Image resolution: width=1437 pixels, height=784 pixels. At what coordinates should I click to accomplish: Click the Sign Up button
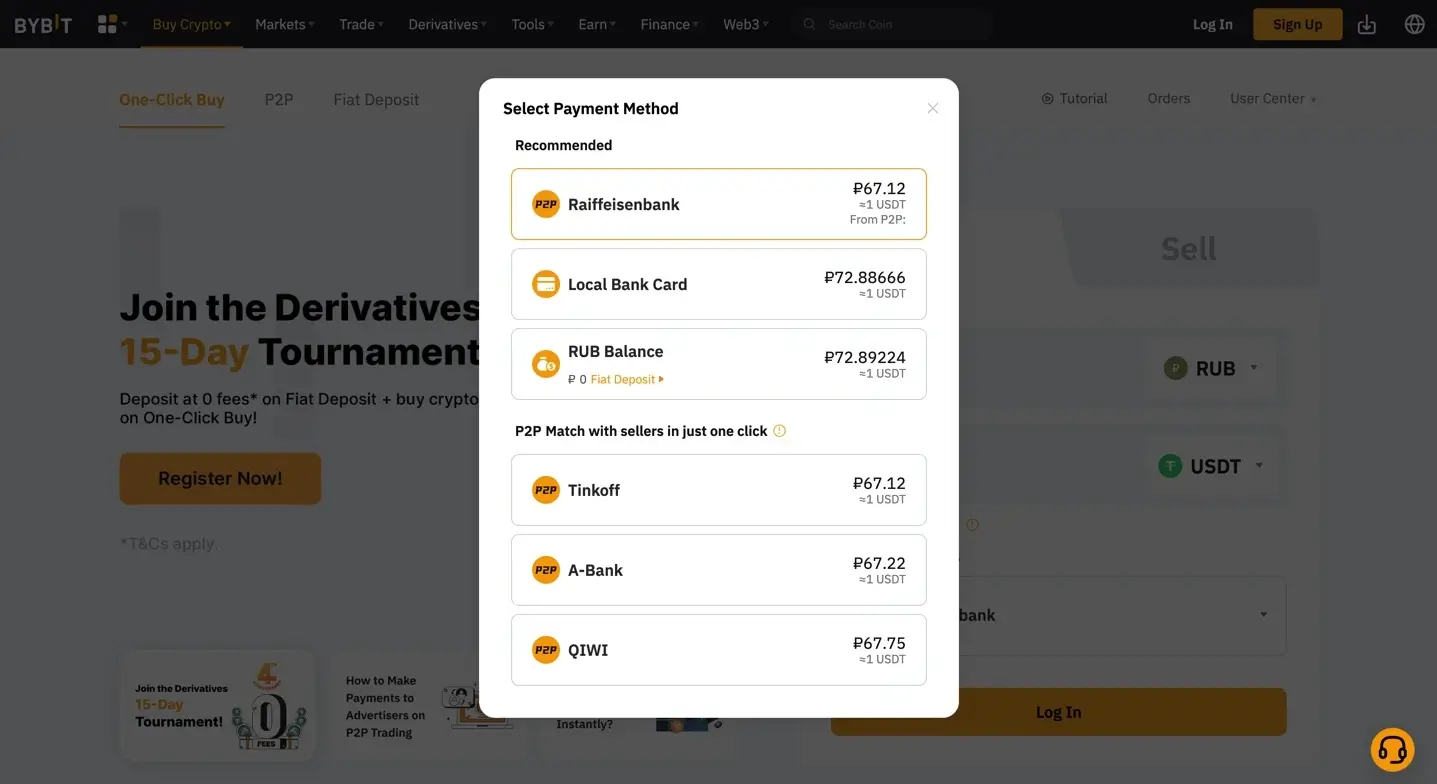(1297, 24)
